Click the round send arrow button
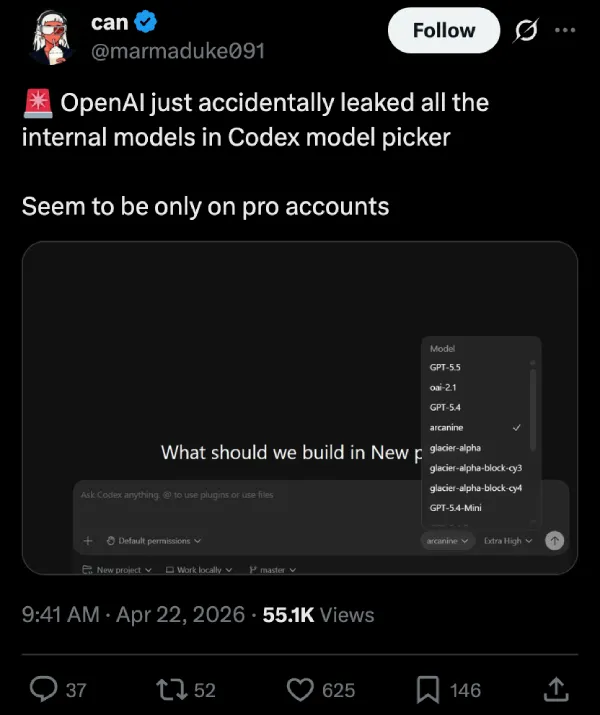 click(554, 541)
